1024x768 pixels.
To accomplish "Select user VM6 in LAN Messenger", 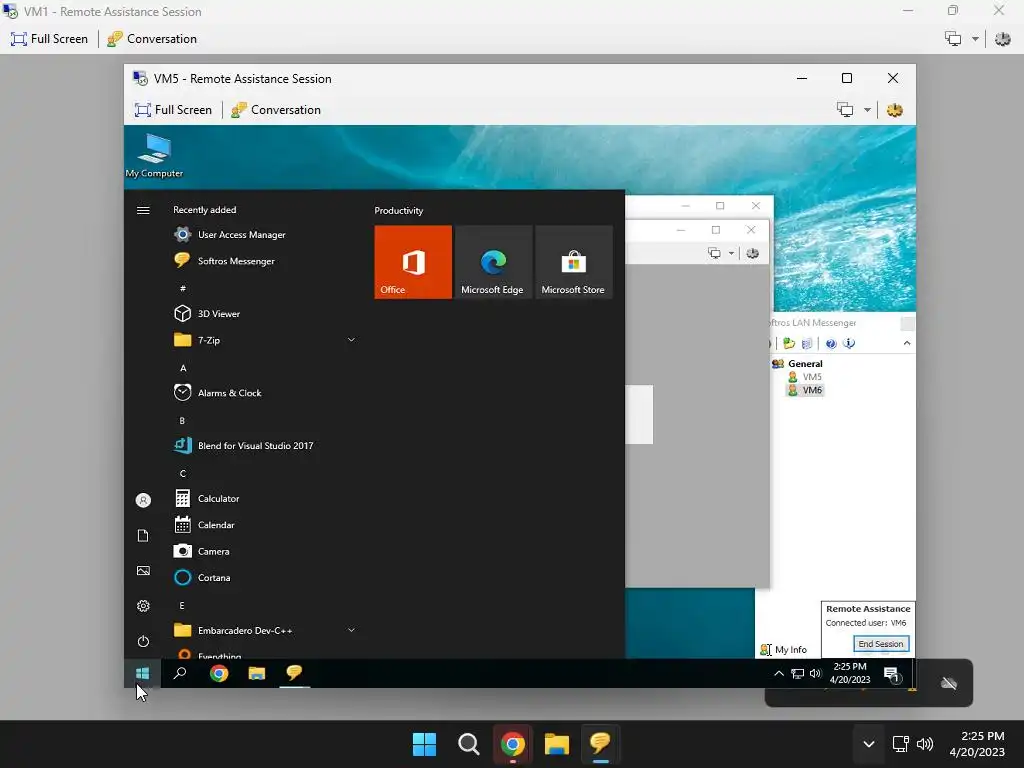I will click(x=805, y=390).
